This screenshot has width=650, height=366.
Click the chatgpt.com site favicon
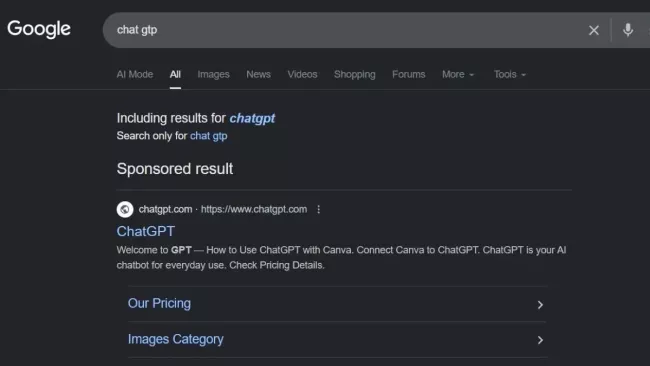click(125, 209)
